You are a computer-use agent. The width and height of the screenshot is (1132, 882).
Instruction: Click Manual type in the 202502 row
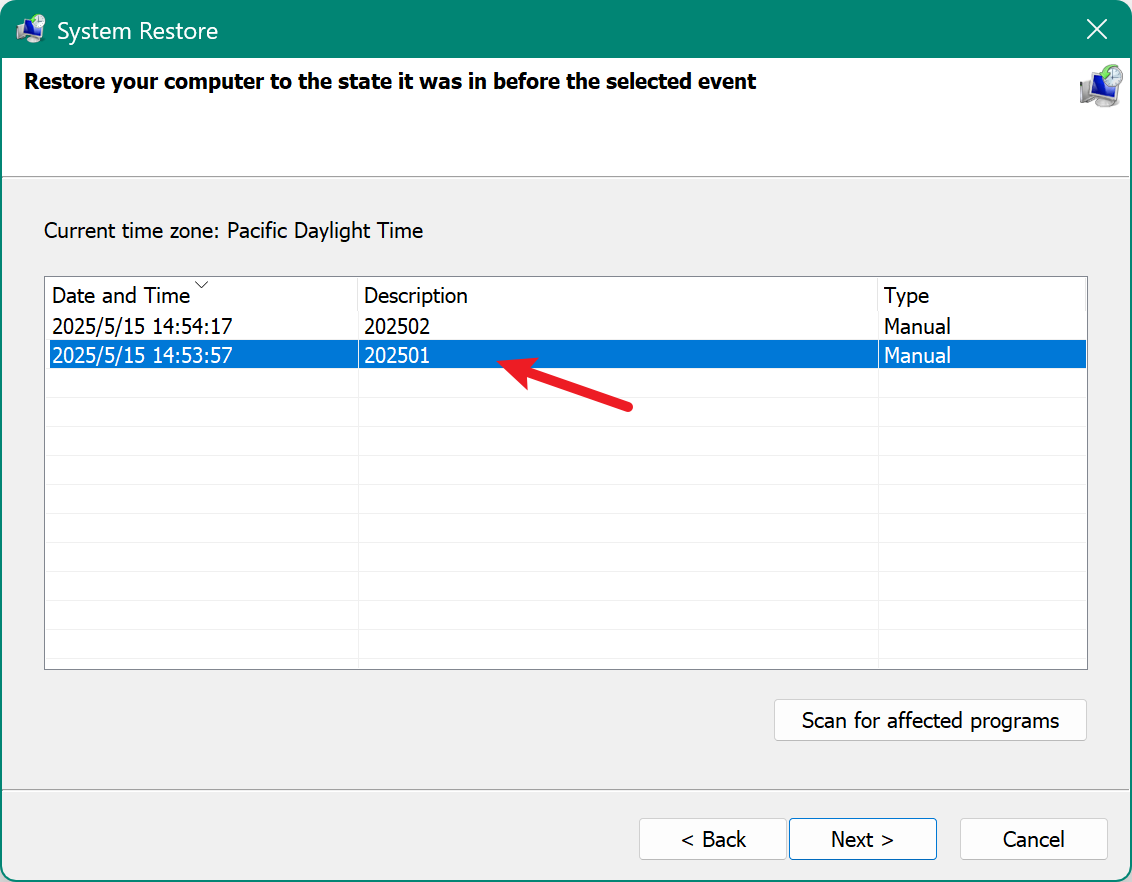coord(917,326)
